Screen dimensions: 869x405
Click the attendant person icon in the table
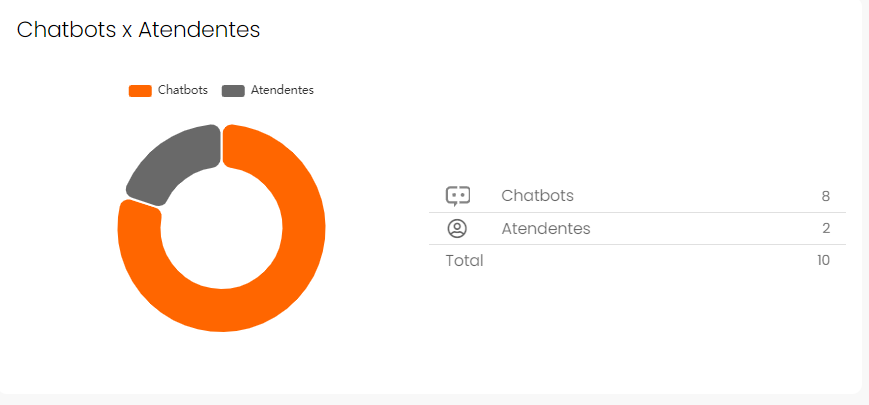[x=457, y=229]
